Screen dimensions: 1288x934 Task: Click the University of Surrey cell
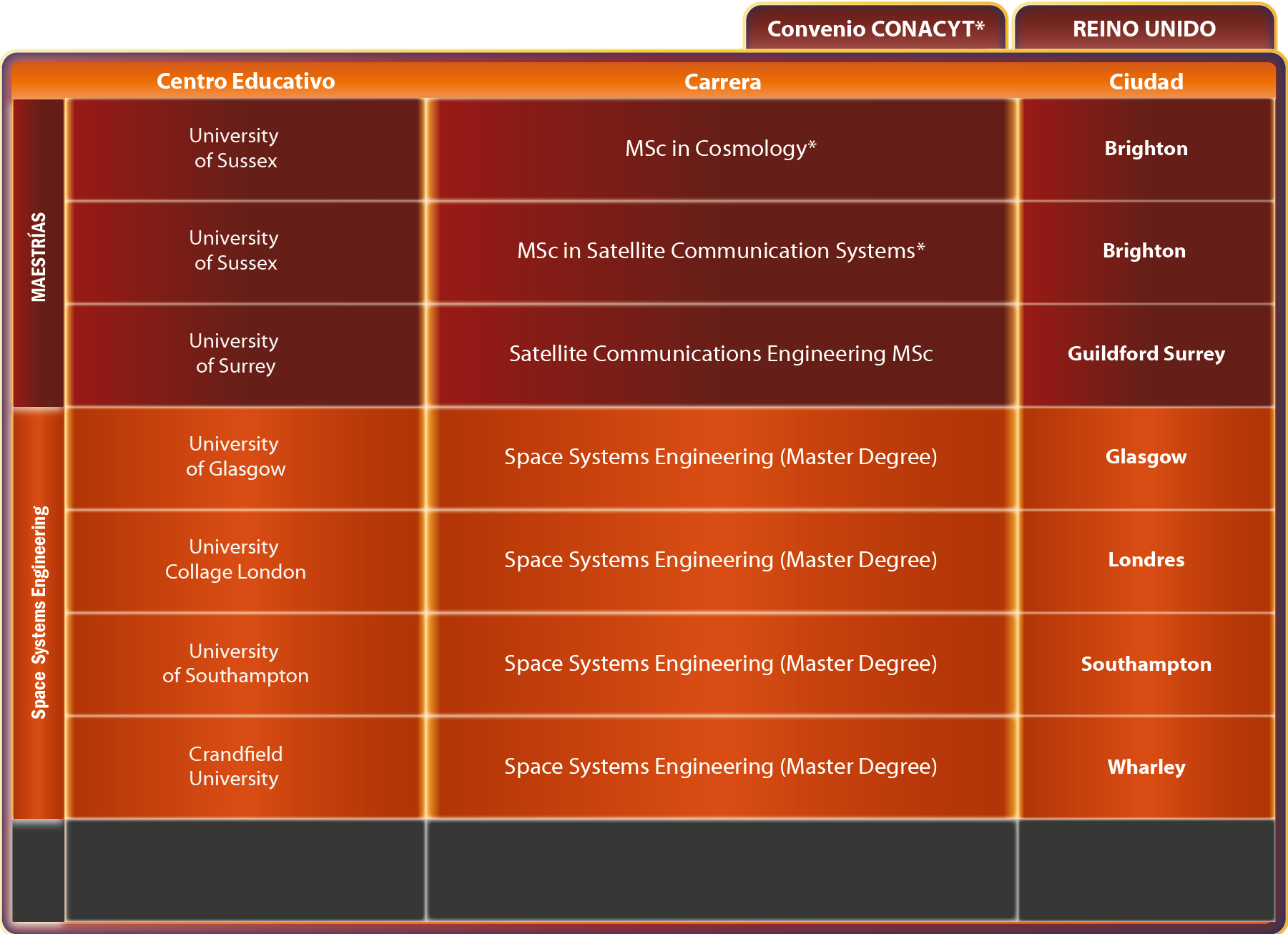245,354
